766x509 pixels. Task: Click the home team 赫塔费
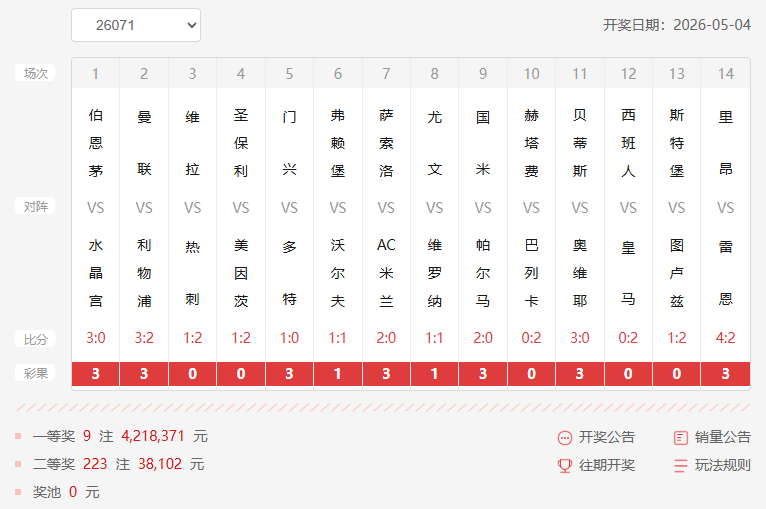click(x=532, y=143)
